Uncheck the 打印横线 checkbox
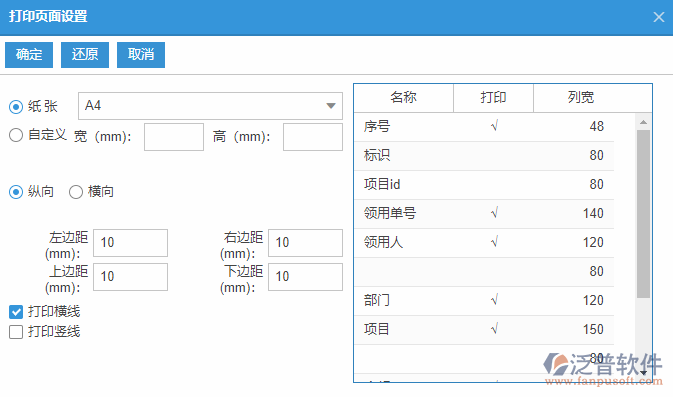Viewport: 673px width, 397px height. click(x=16, y=312)
